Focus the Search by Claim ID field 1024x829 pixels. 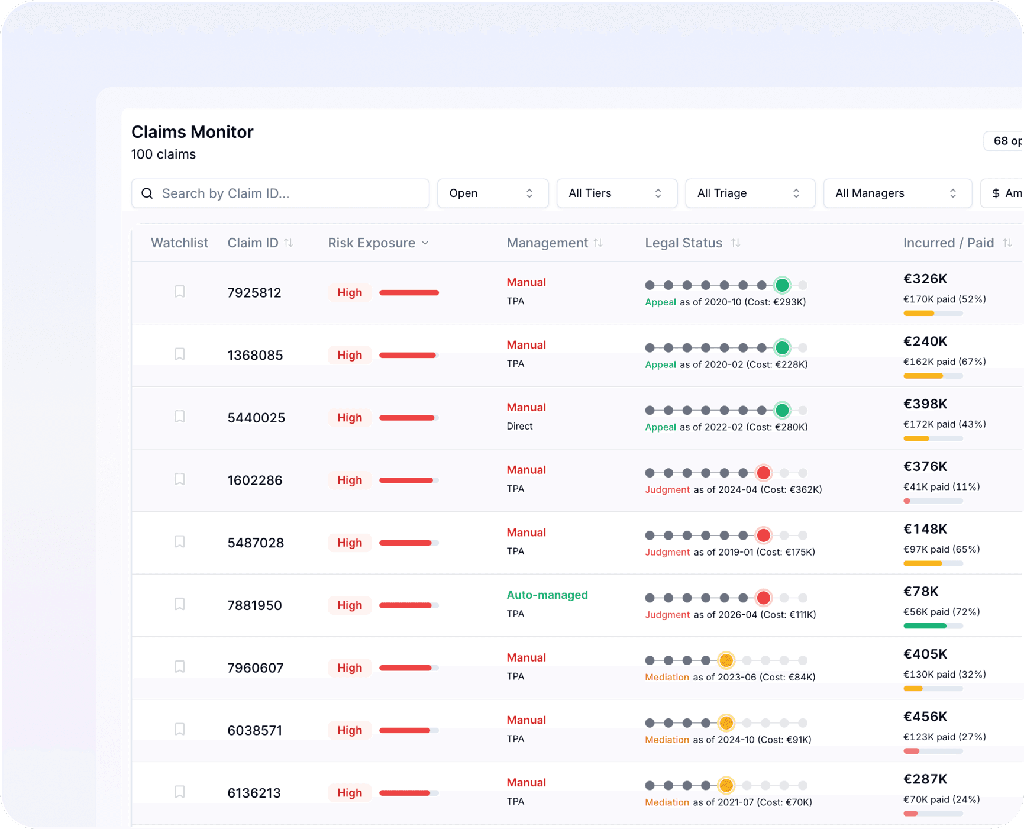[x=280, y=193]
